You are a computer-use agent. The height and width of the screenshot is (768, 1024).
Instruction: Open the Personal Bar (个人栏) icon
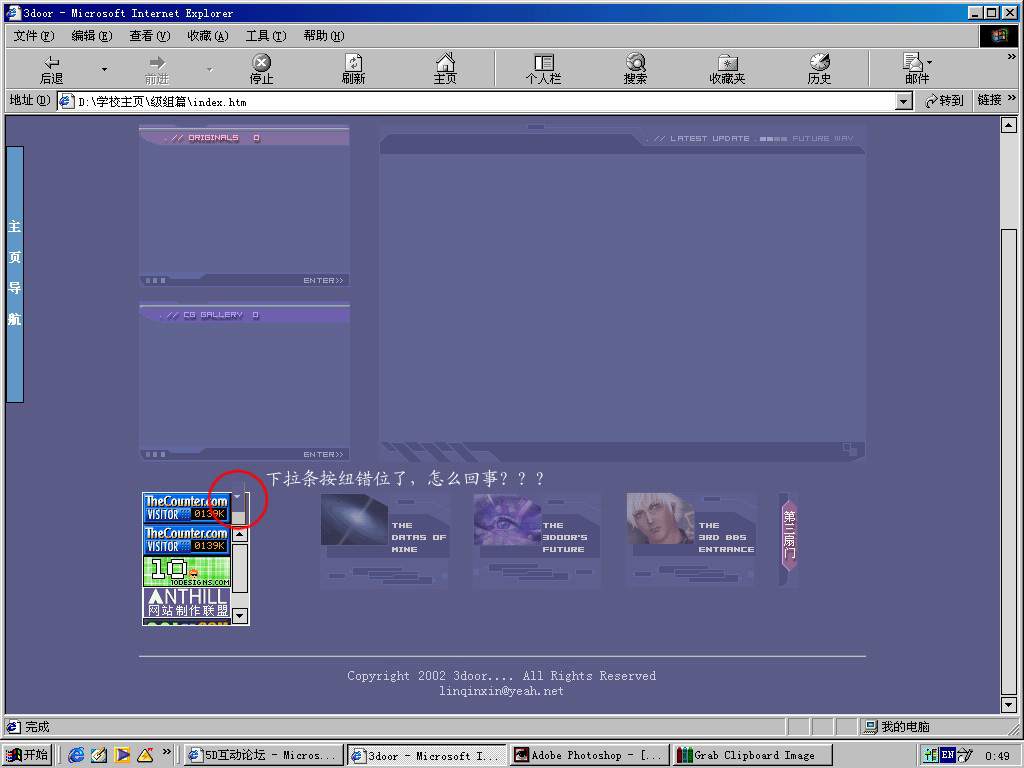coord(543,68)
